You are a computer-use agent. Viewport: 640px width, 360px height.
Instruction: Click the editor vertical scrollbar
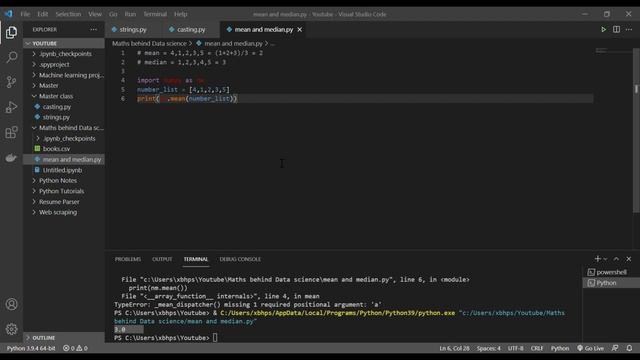tap(636, 131)
